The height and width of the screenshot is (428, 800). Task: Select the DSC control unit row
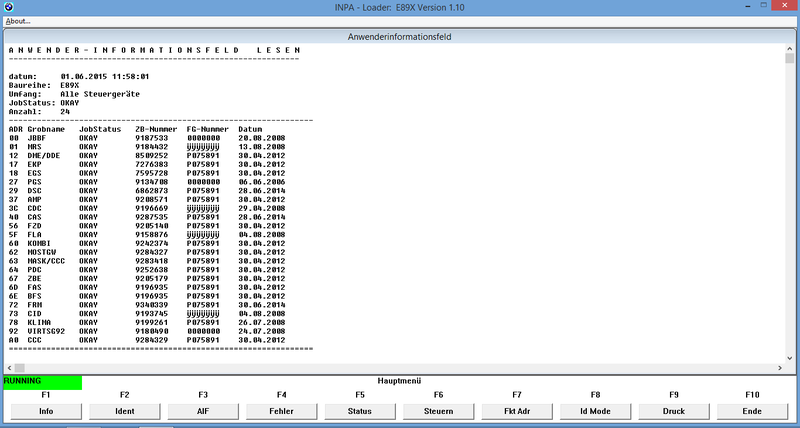pos(147,191)
